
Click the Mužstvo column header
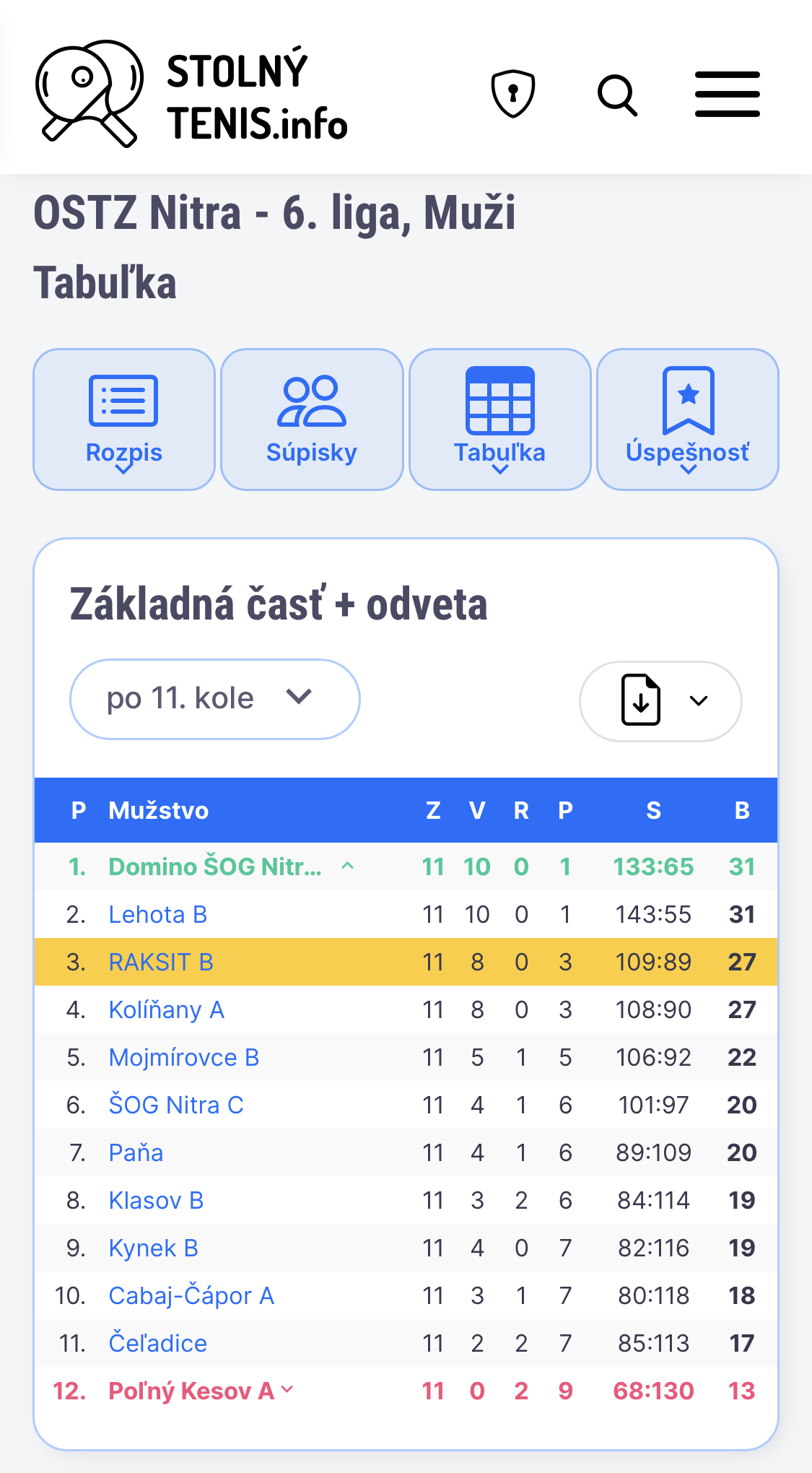tap(159, 810)
